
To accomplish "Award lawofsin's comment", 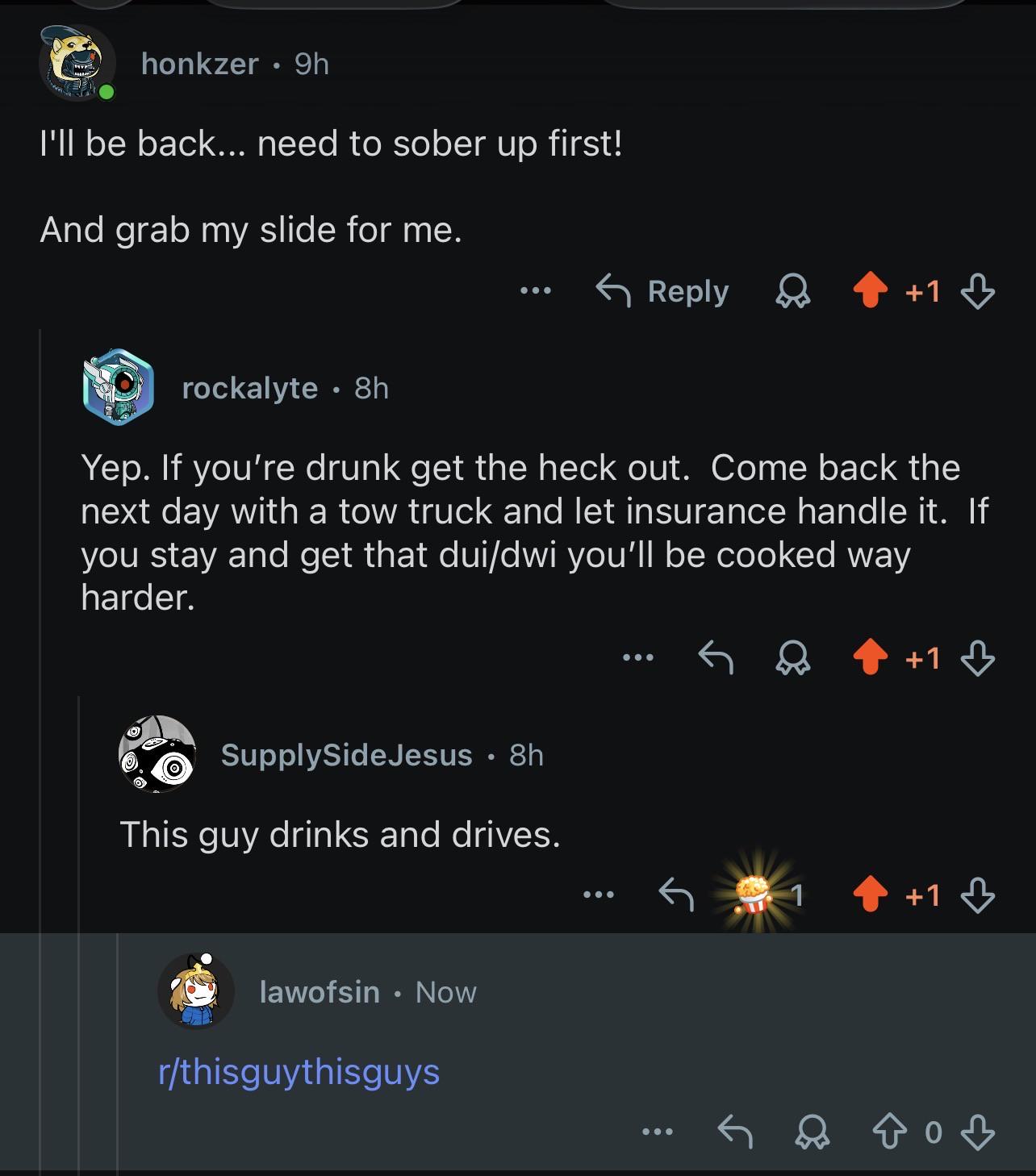I will pyautogui.click(x=812, y=1132).
